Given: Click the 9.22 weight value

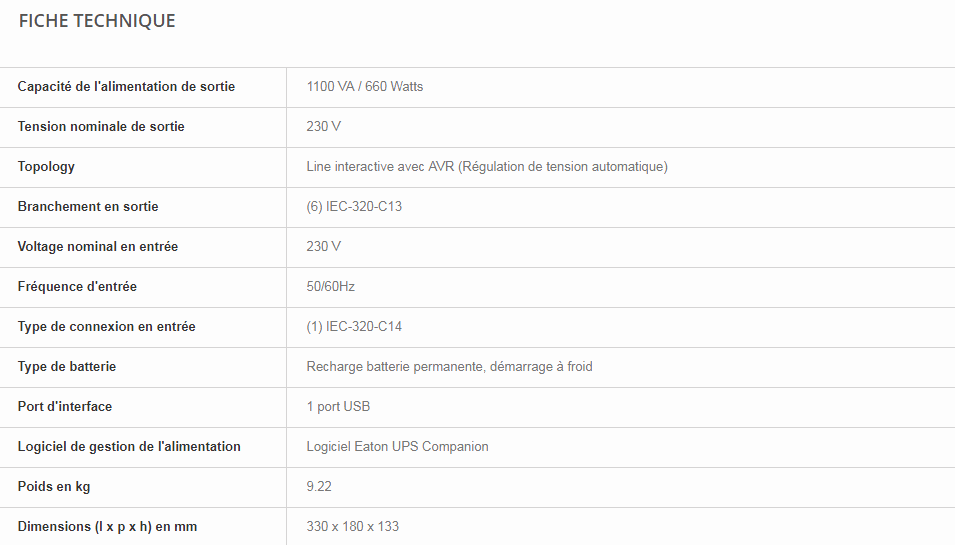Looking at the screenshot, I should [x=319, y=487].
